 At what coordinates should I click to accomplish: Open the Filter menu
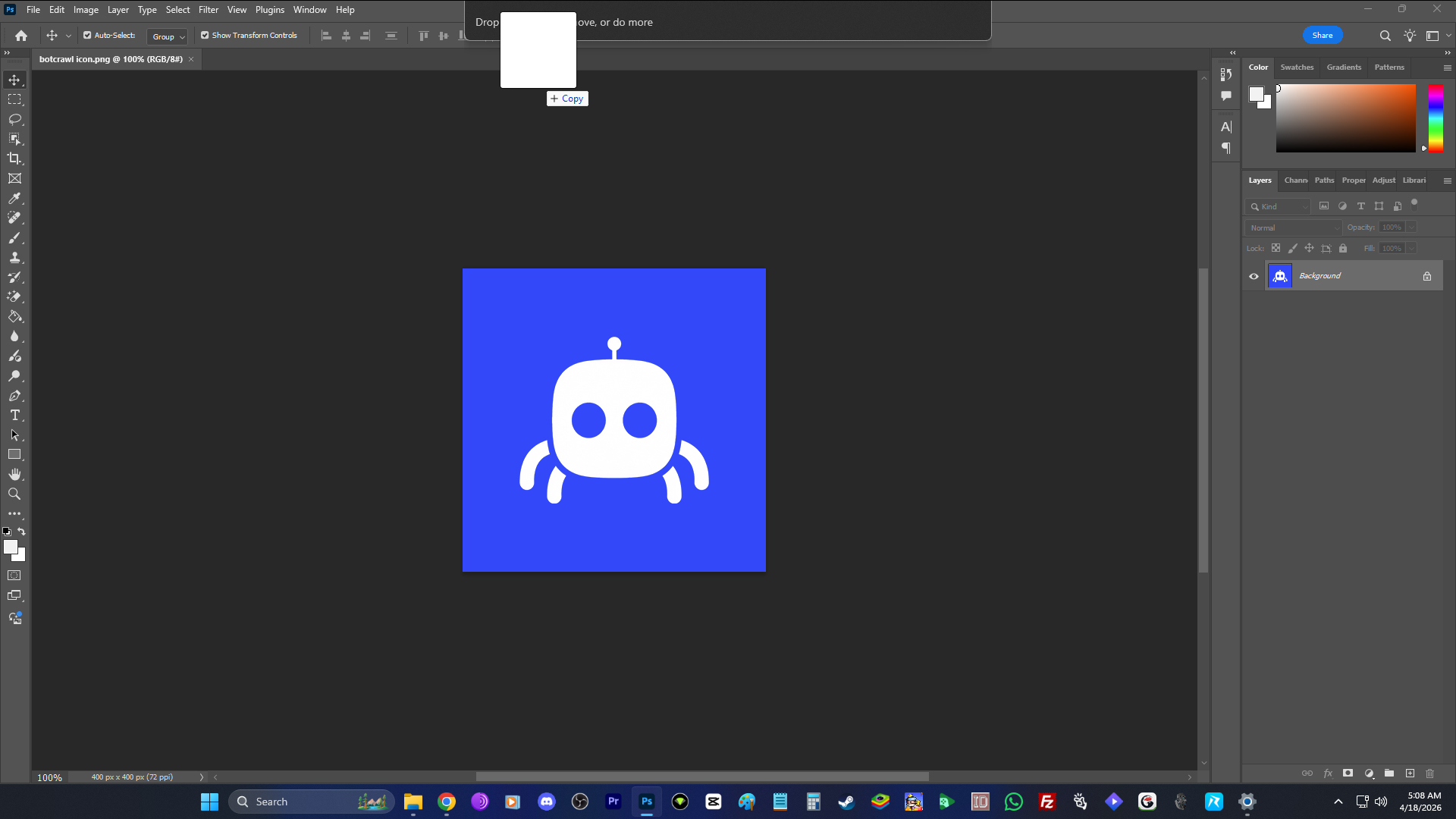[208, 10]
